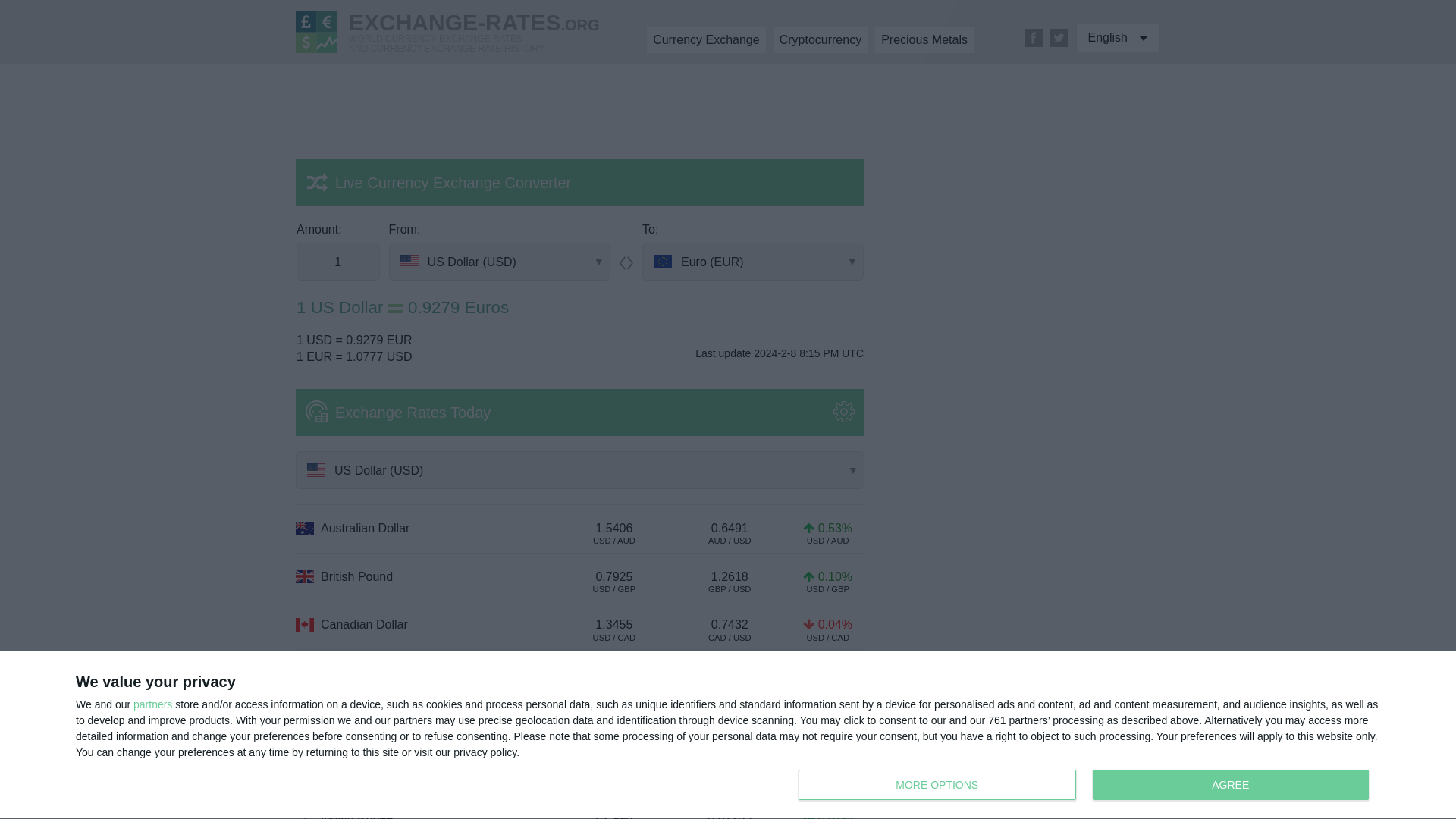The width and height of the screenshot is (1456, 819).
Task: Click the Australian flag icon
Action: (305, 529)
